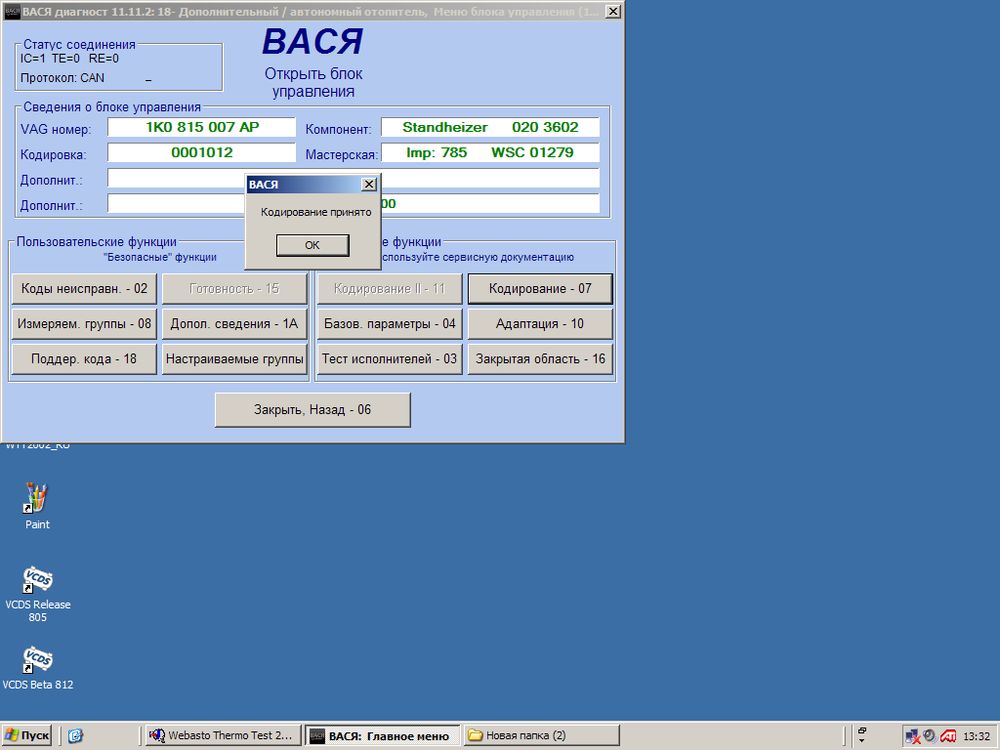Select the VAG номер field 1K0 815 007 AP
Image resolution: width=1000 pixels, height=750 pixels.
point(202,127)
